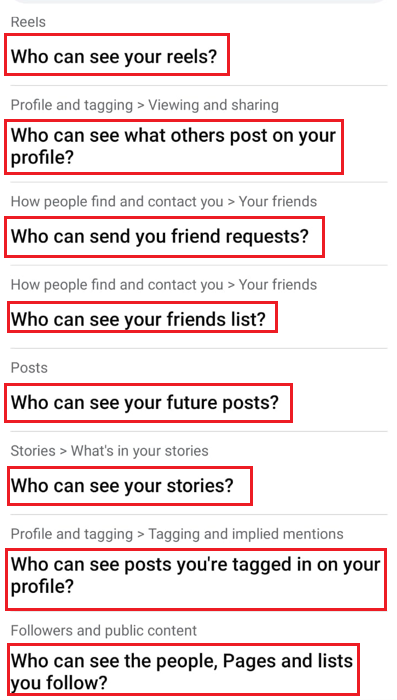Click 'Followers and public content' category label
The width and height of the screenshot is (397, 700).
[x=104, y=630]
